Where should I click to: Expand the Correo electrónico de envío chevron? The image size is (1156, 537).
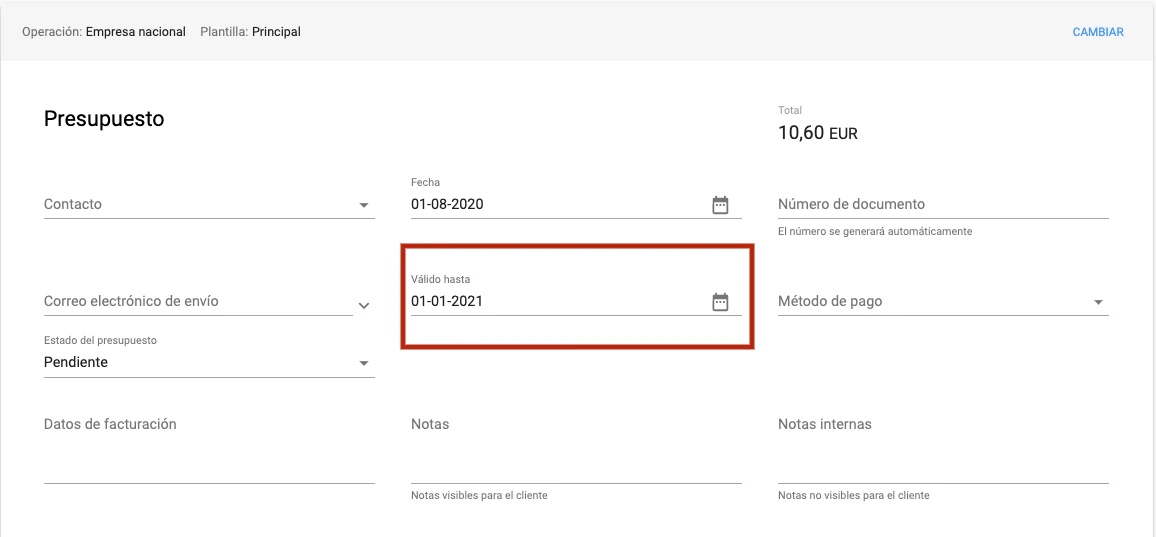coord(364,305)
